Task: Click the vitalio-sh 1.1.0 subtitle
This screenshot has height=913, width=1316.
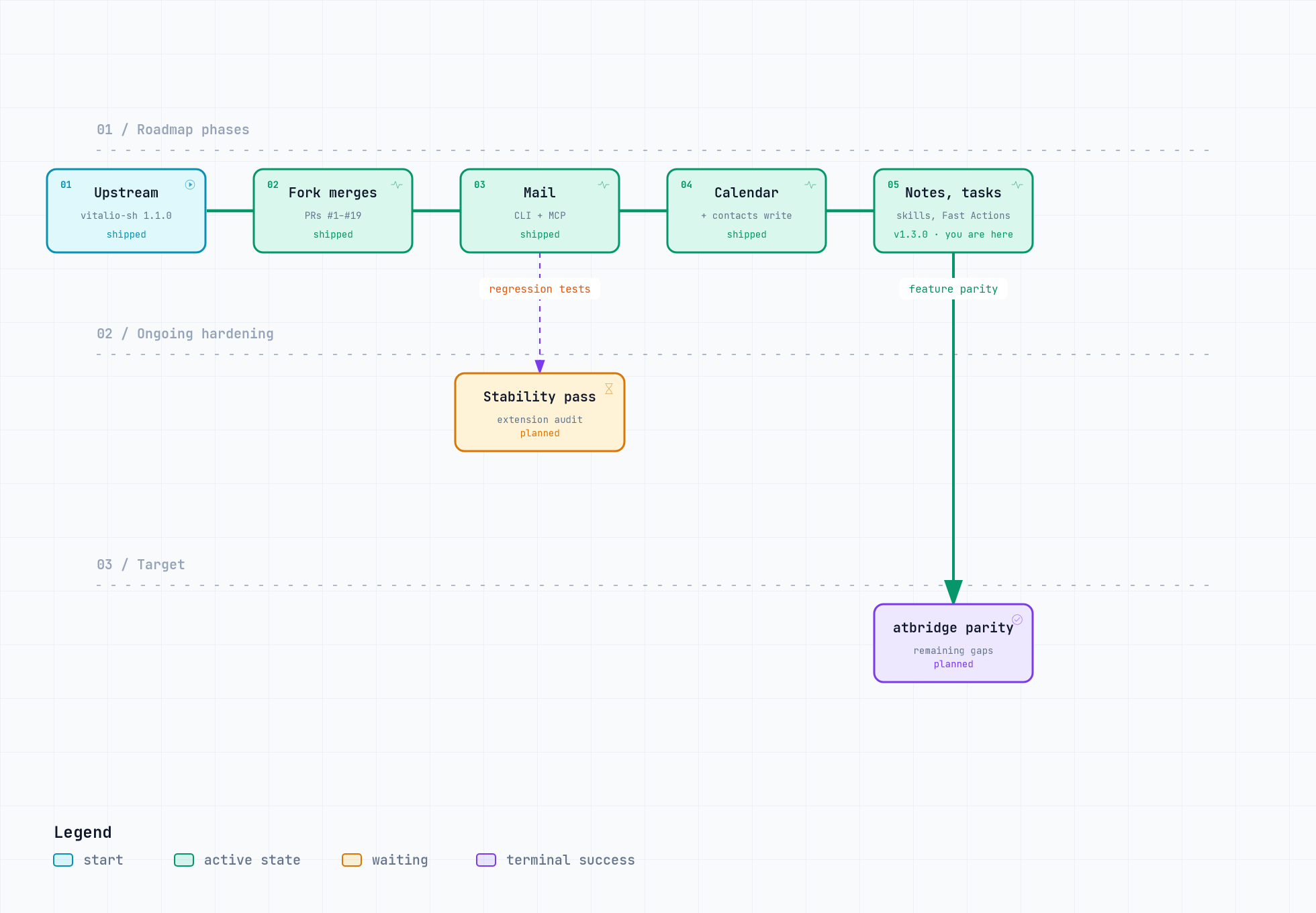Action: (126, 215)
